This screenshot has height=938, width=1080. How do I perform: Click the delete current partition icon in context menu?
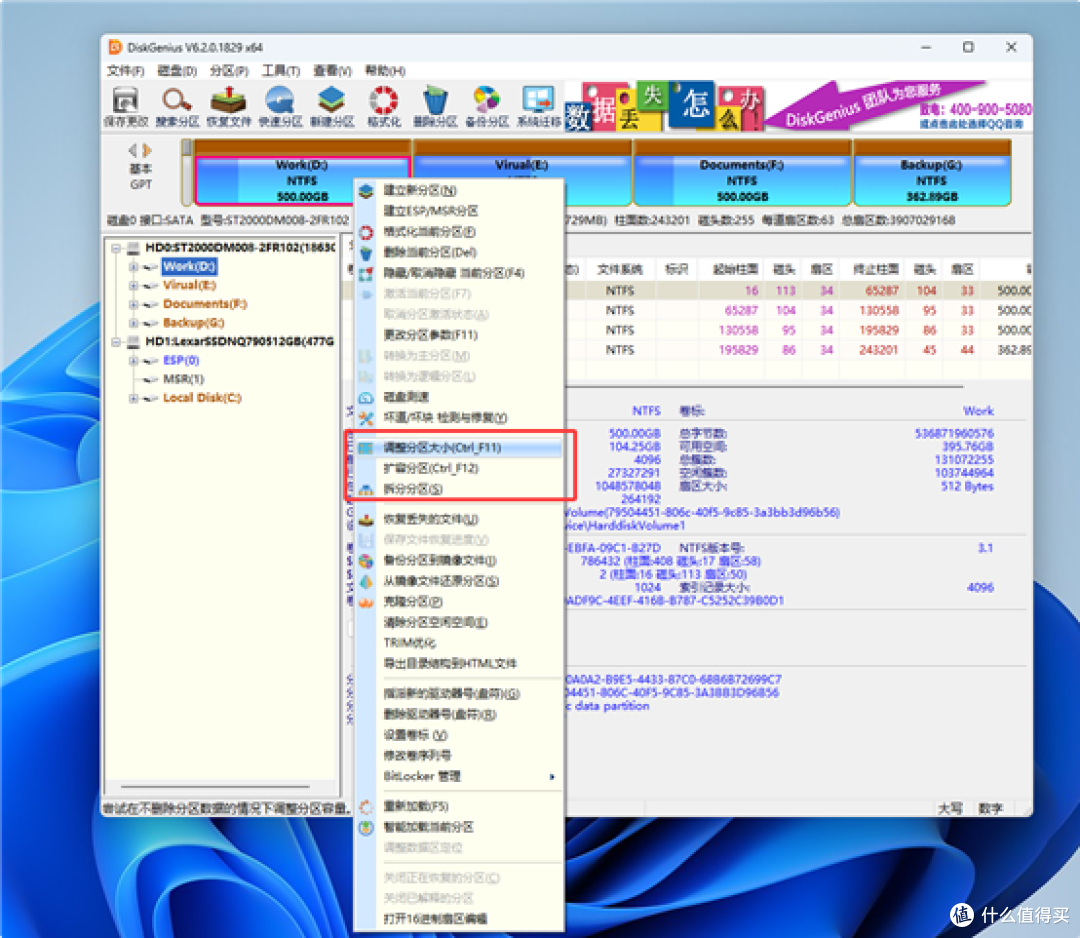tap(366, 253)
